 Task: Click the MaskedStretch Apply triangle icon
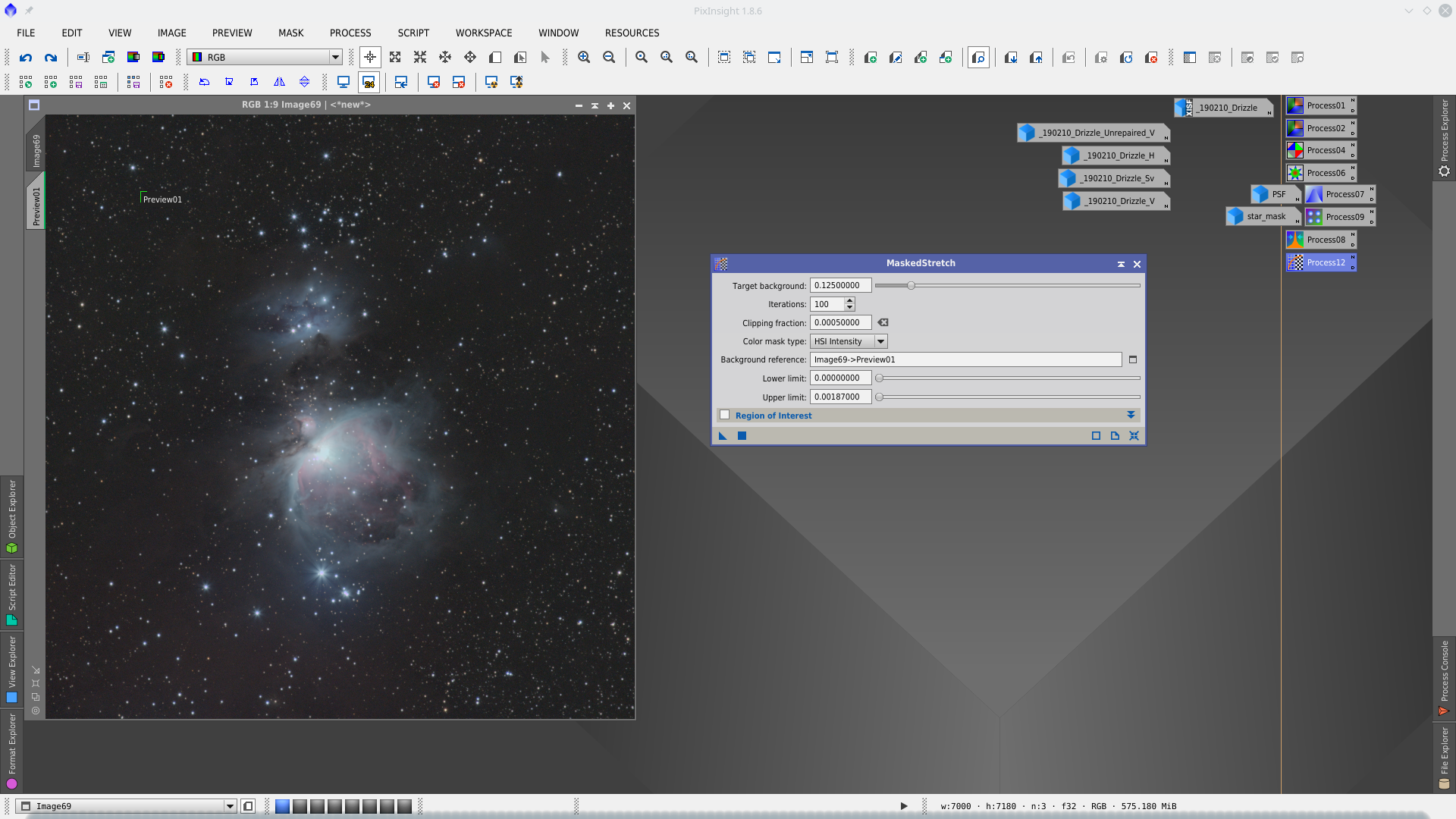pyautogui.click(x=723, y=436)
